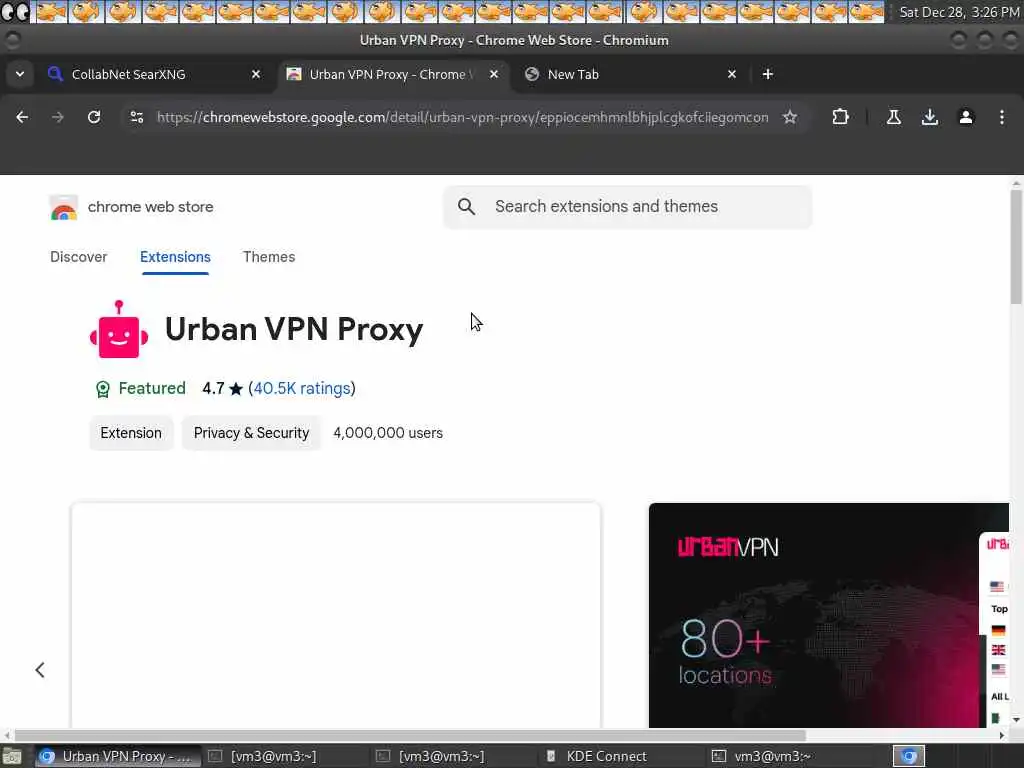Screen dimensions: 1024x768
Task: Open the Downloads icon
Action: (929, 117)
